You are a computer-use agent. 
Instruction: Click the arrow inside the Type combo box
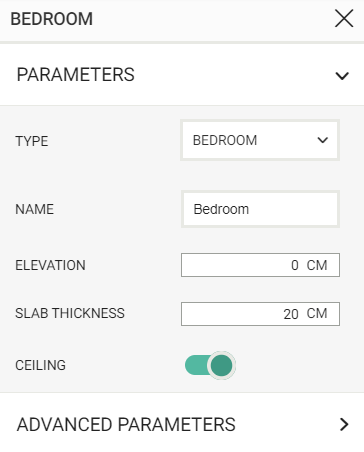[322, 140]
